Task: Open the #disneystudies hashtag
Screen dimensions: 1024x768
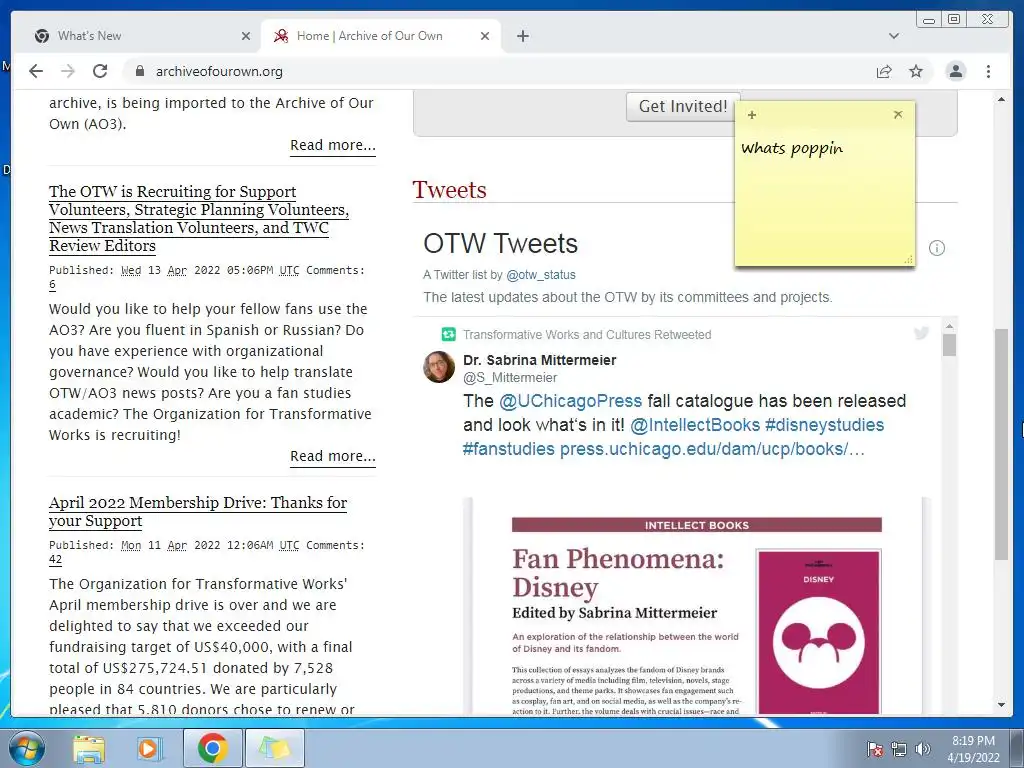Action: point(824,425)
